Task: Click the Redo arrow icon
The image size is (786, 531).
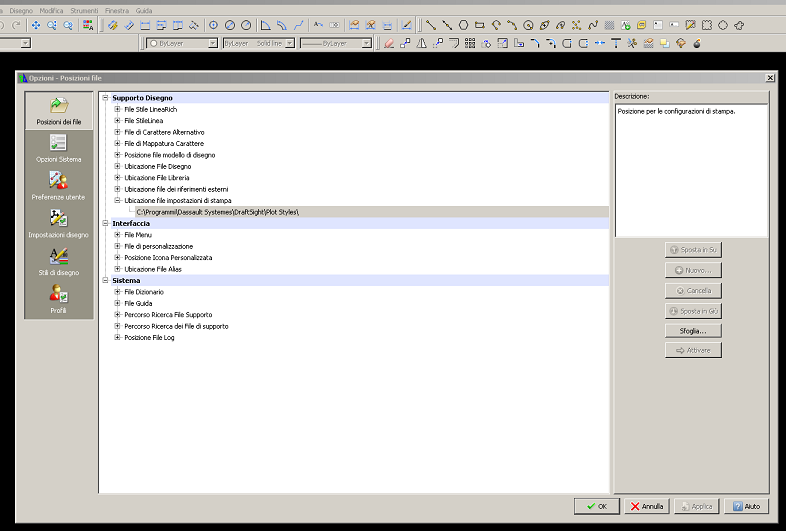Action: click(x=16, y=25)
